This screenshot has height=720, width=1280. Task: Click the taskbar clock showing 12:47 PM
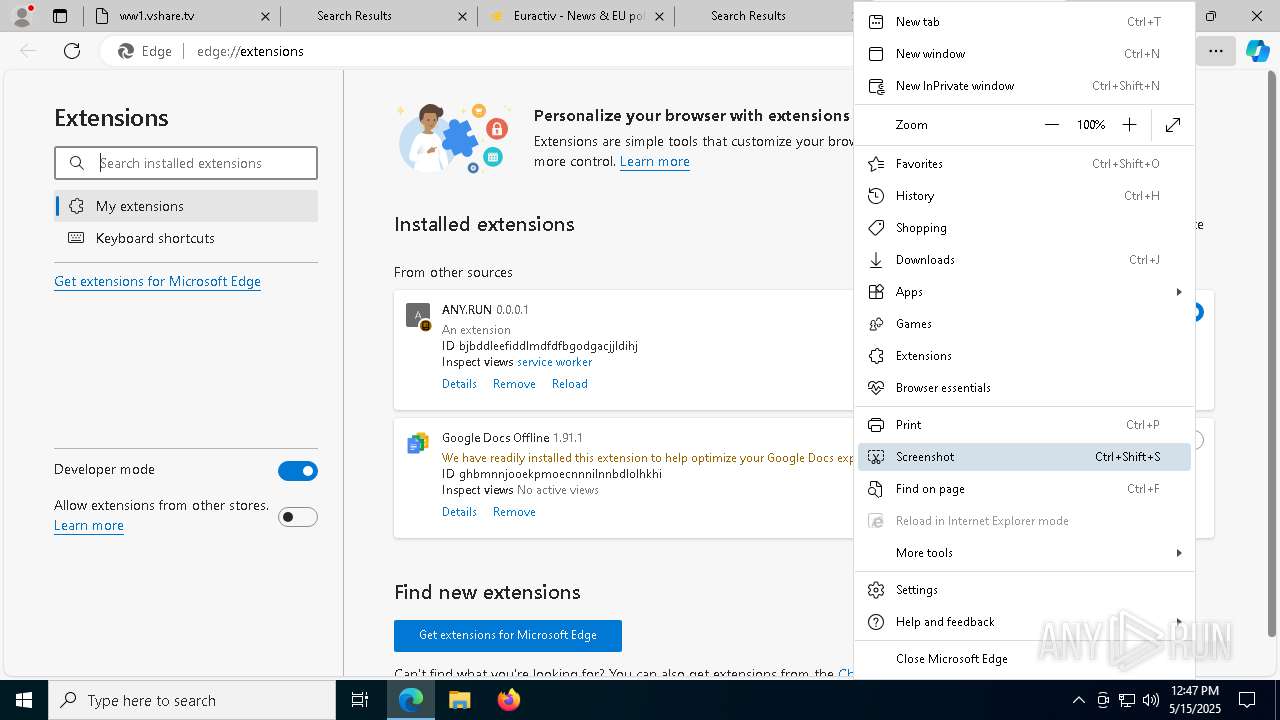[1194, 700]
